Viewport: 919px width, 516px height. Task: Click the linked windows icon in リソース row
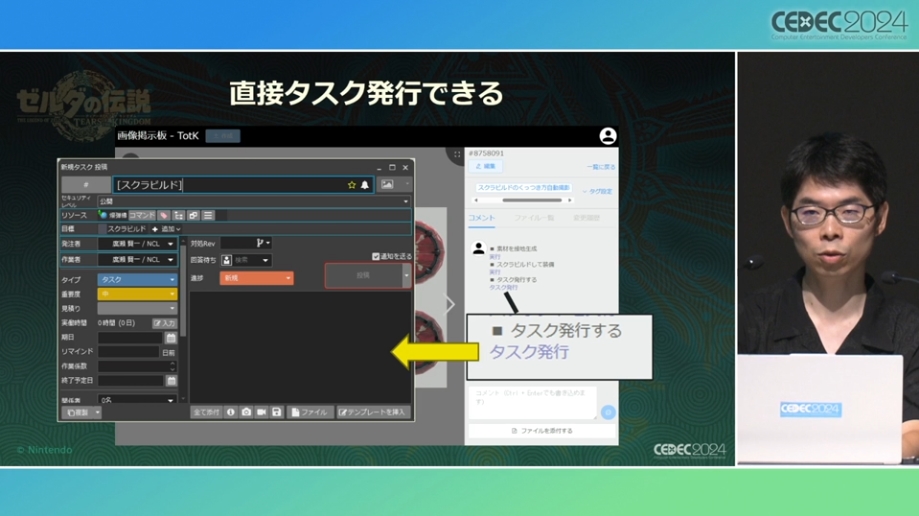click(193, 215)
